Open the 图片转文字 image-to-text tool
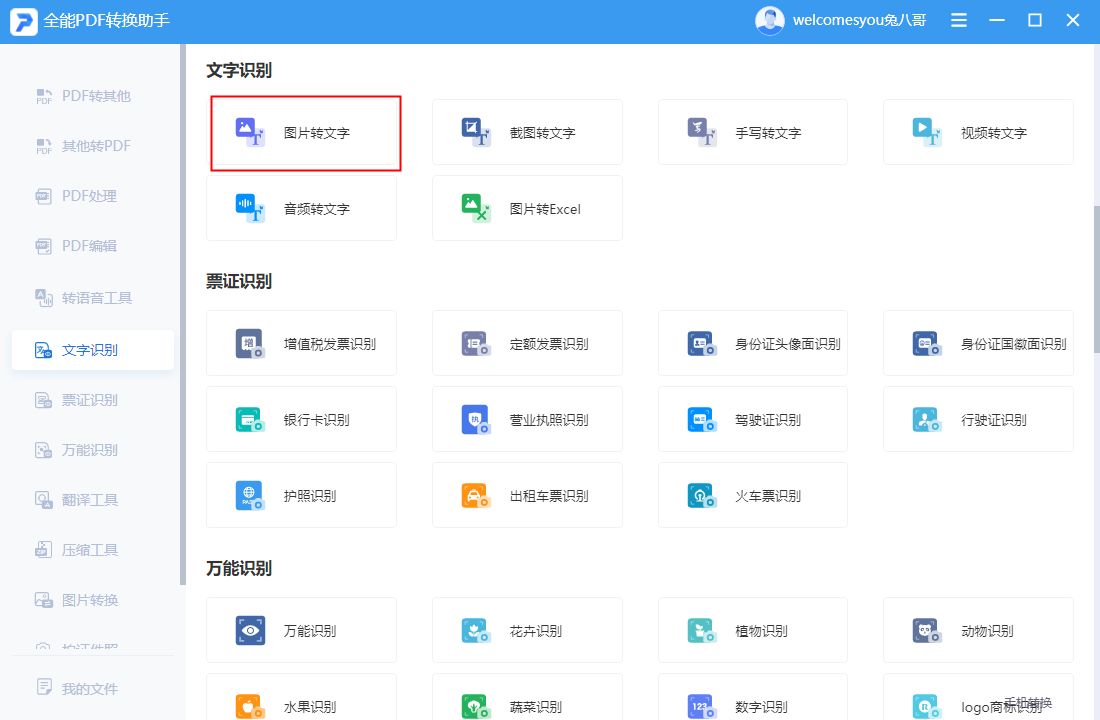Viewport: 1100px width, 720px height. pyautogui.click(x=303, y=131)
